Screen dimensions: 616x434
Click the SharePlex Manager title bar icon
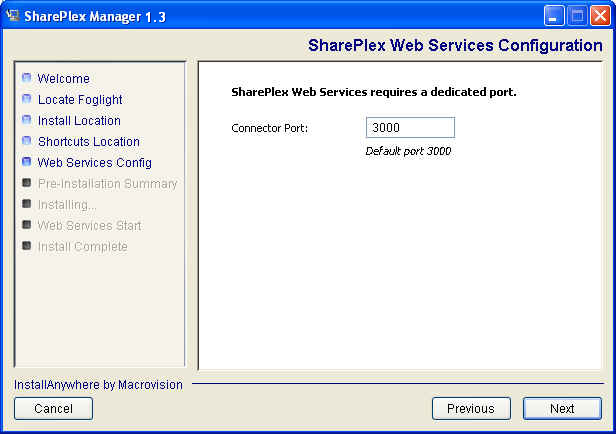[13, 15]
